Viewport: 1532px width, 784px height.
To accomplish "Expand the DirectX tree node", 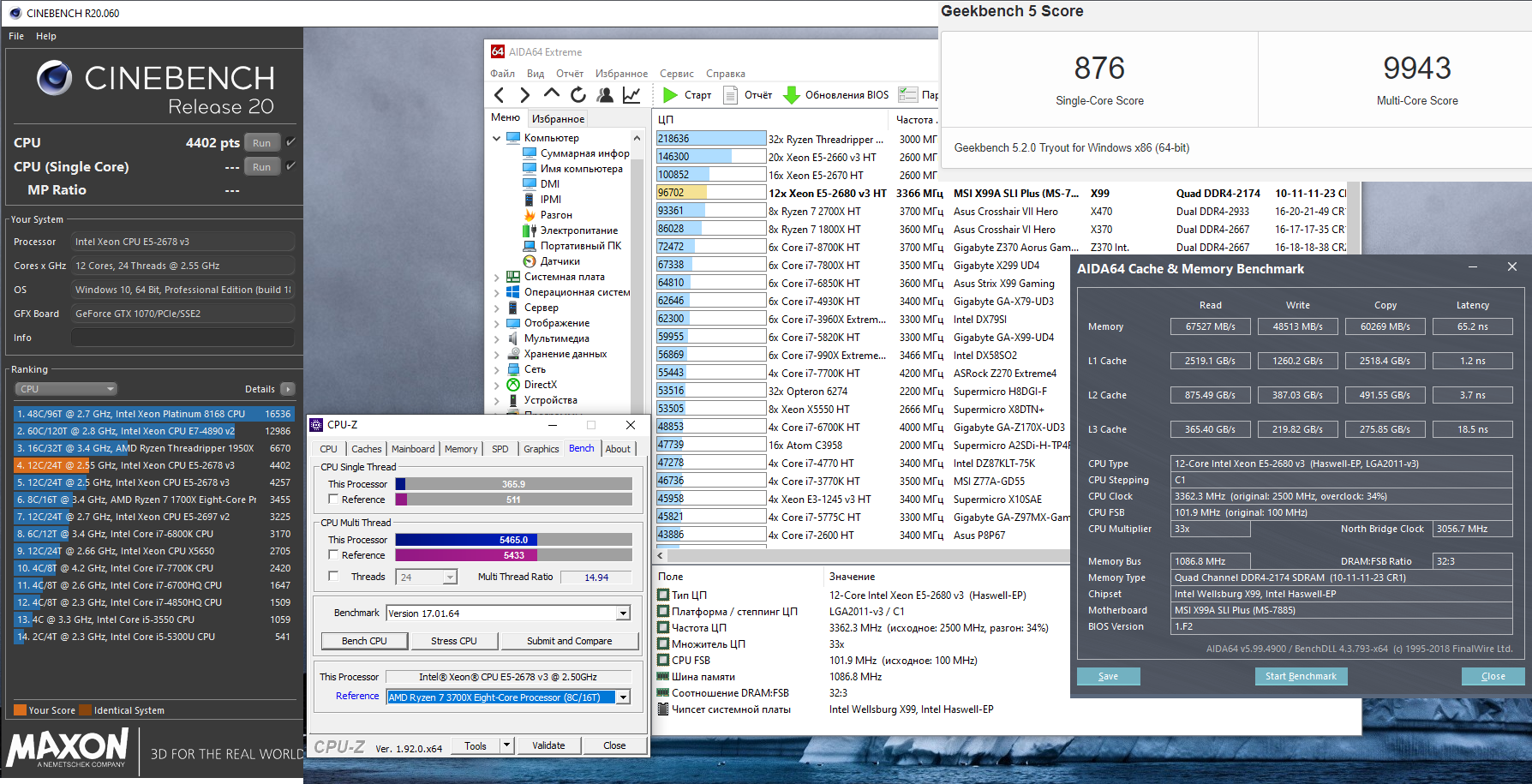I will click(497, 385).
